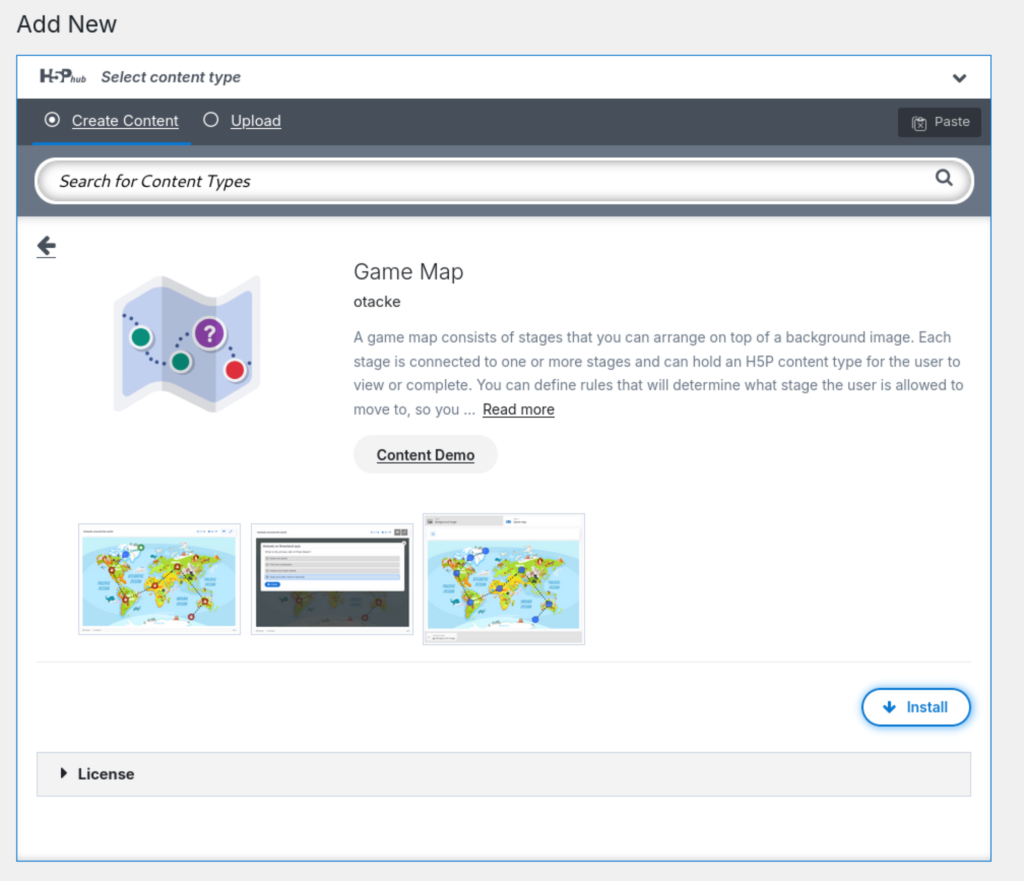Open the middle dark dialog screenshot thumbnail
1024x881 pixels.
332,580
